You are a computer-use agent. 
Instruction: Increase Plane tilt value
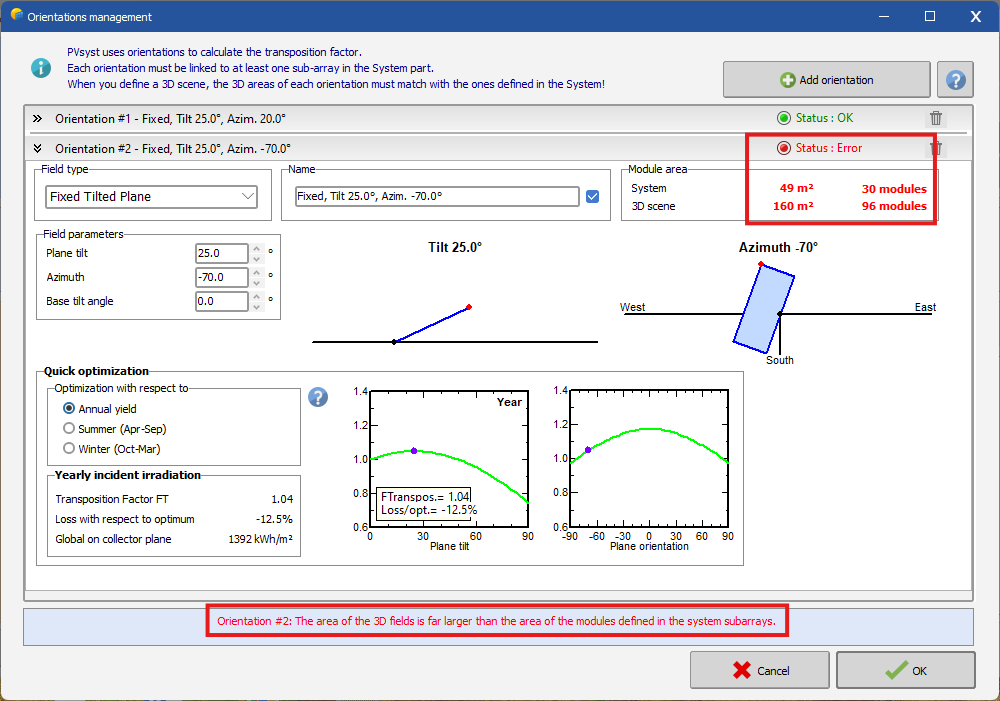pos(256,249)
